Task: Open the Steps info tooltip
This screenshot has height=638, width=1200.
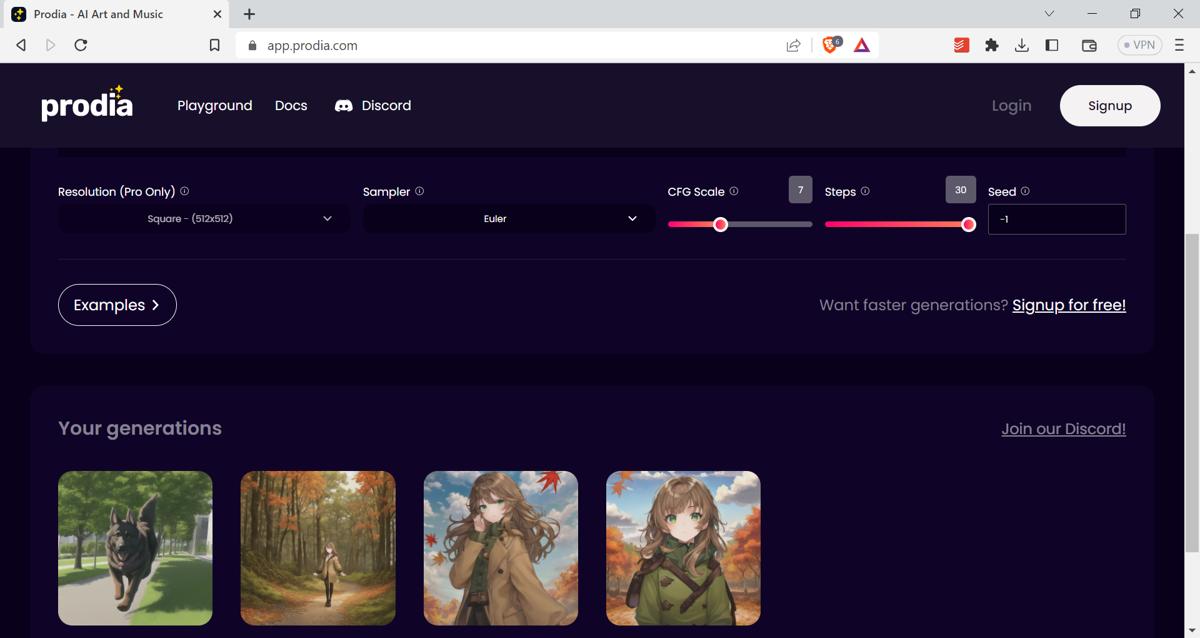Action: [867, 190]
